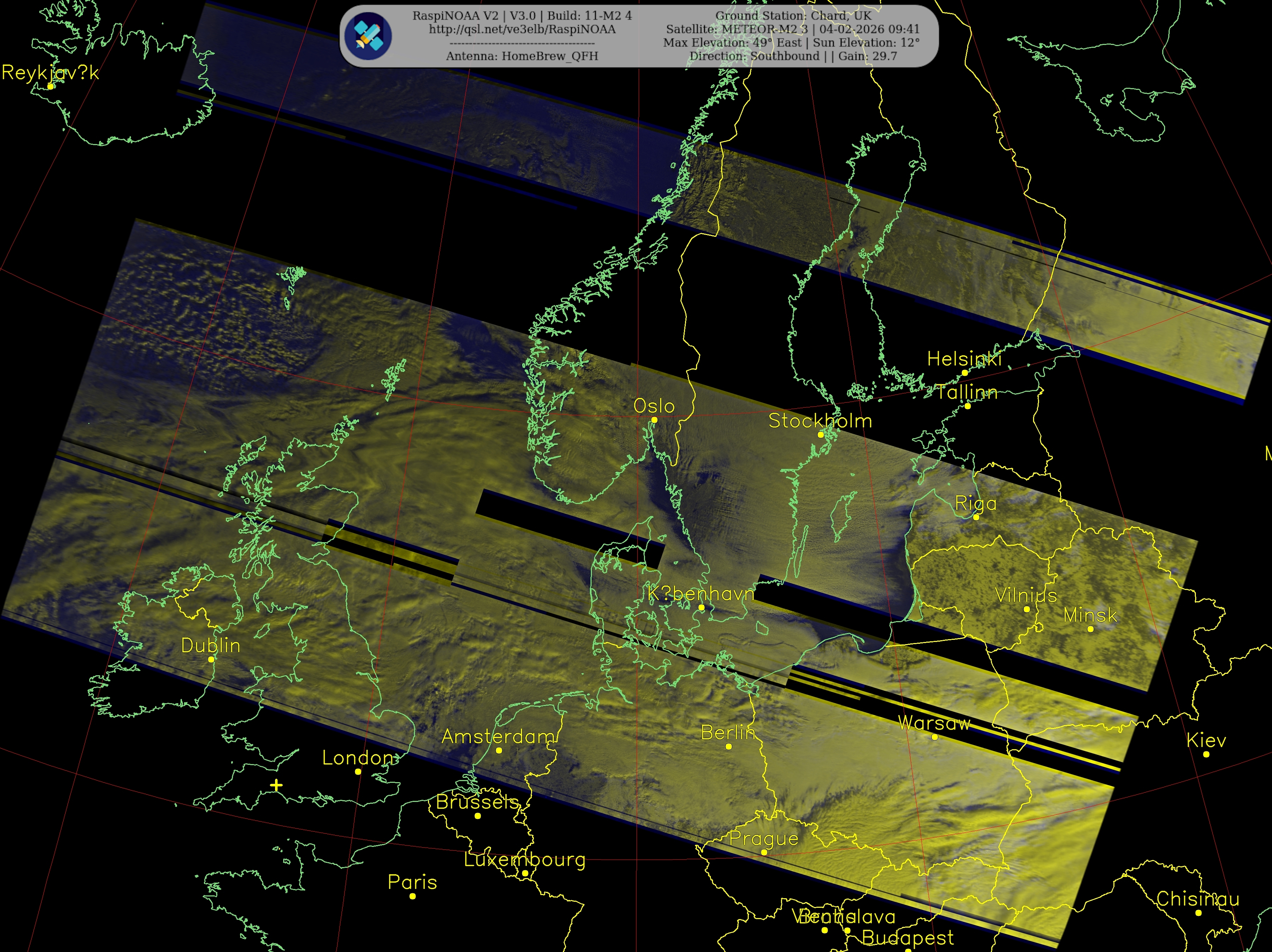1272x952 pixels.
Task: Click the Helsinki city label
Action: [x=964, y=359]
